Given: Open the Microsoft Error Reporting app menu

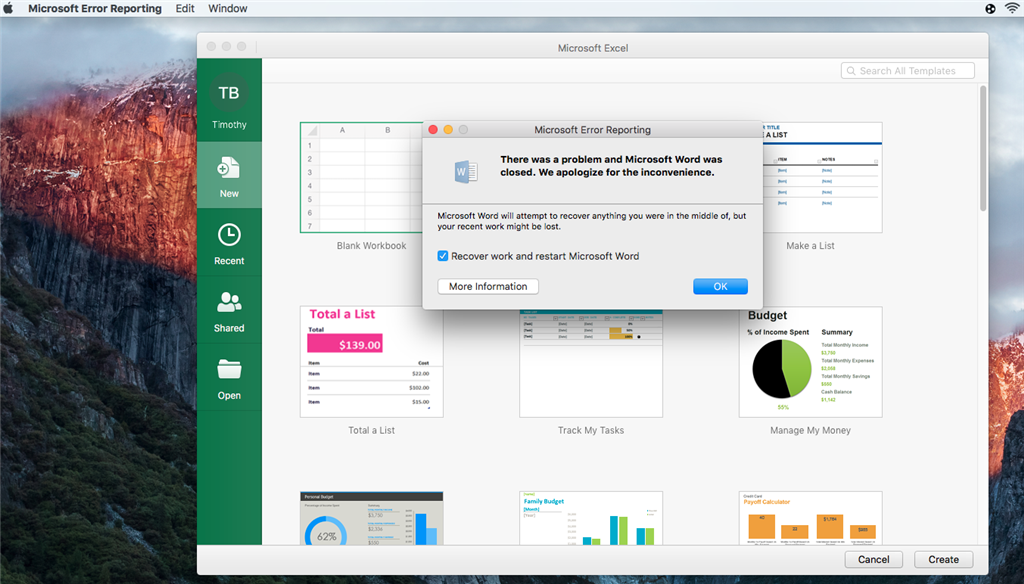Looking at the screenshot, I should (x=95, y=8).
